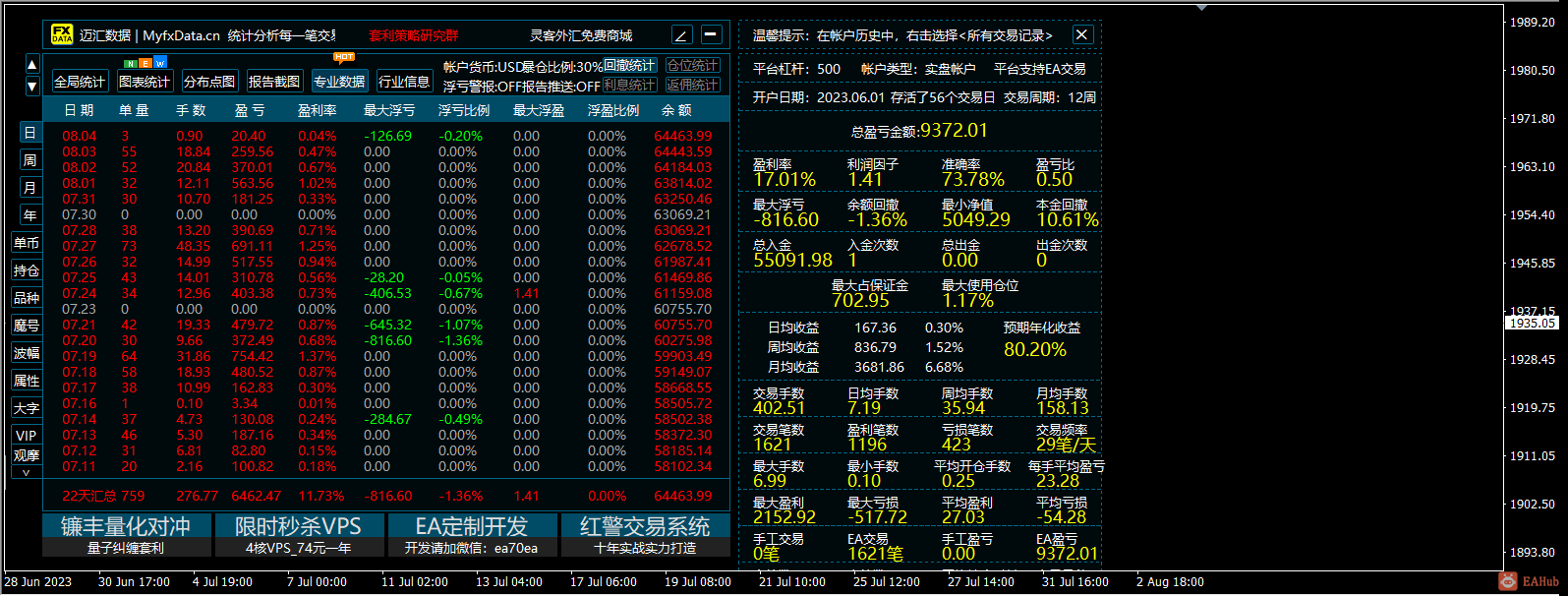Click the 余额 column header
The width and height of the screenshot is (1568, 596).
click(x=676, y=110)
